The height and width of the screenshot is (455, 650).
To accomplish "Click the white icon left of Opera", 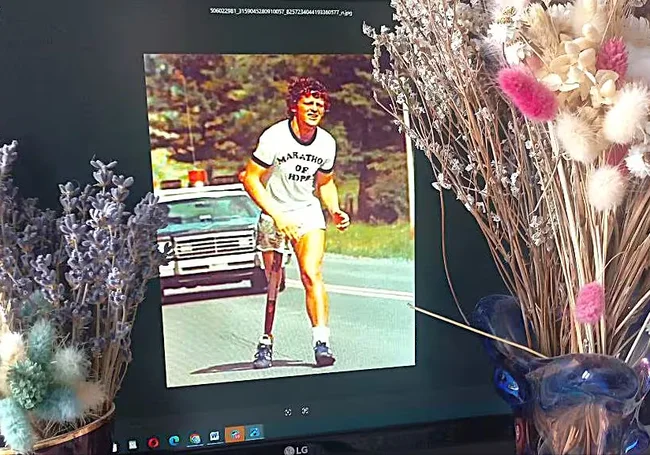I will (133, 443).
